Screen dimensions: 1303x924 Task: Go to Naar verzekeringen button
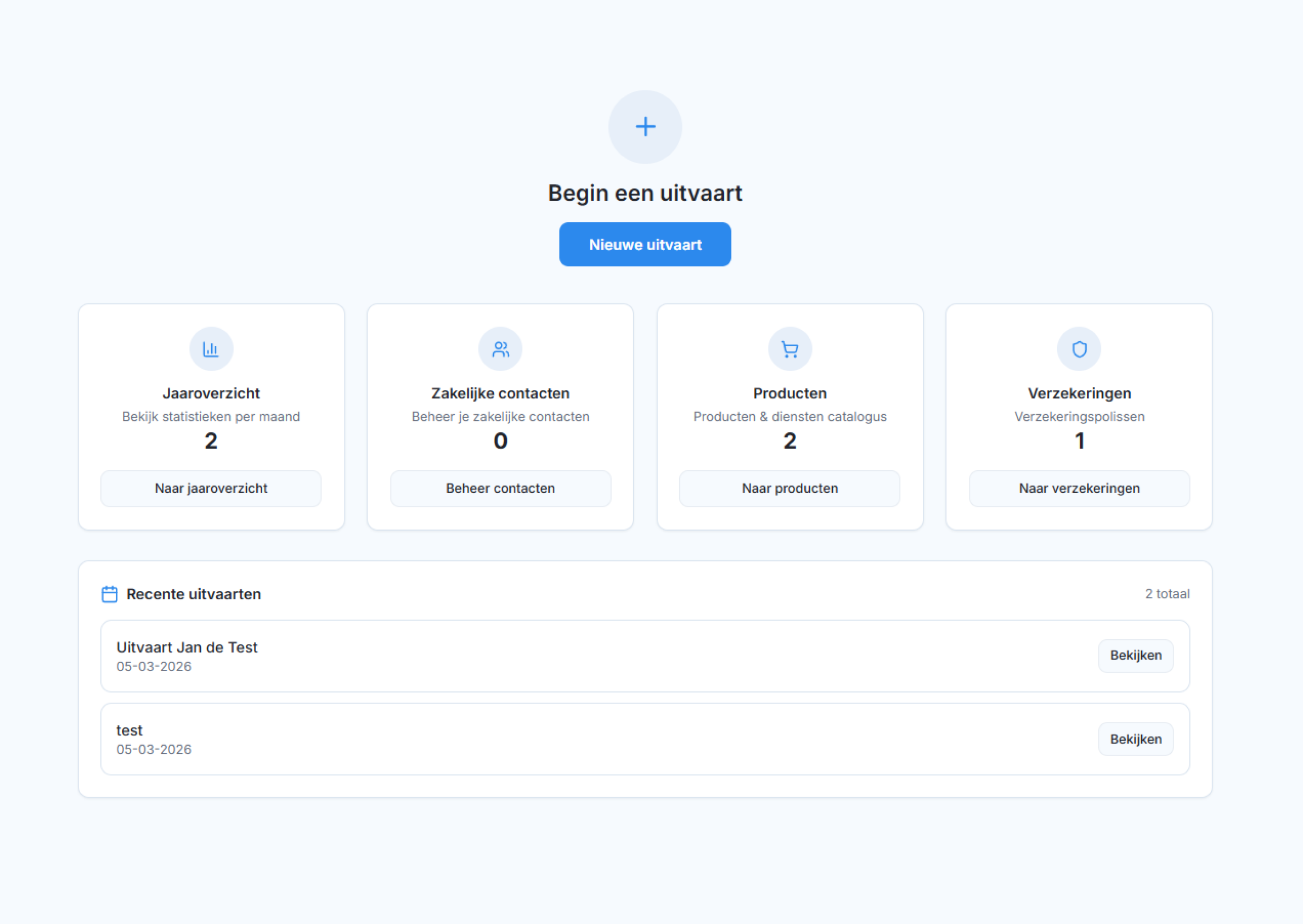[x=1079, y=488]
